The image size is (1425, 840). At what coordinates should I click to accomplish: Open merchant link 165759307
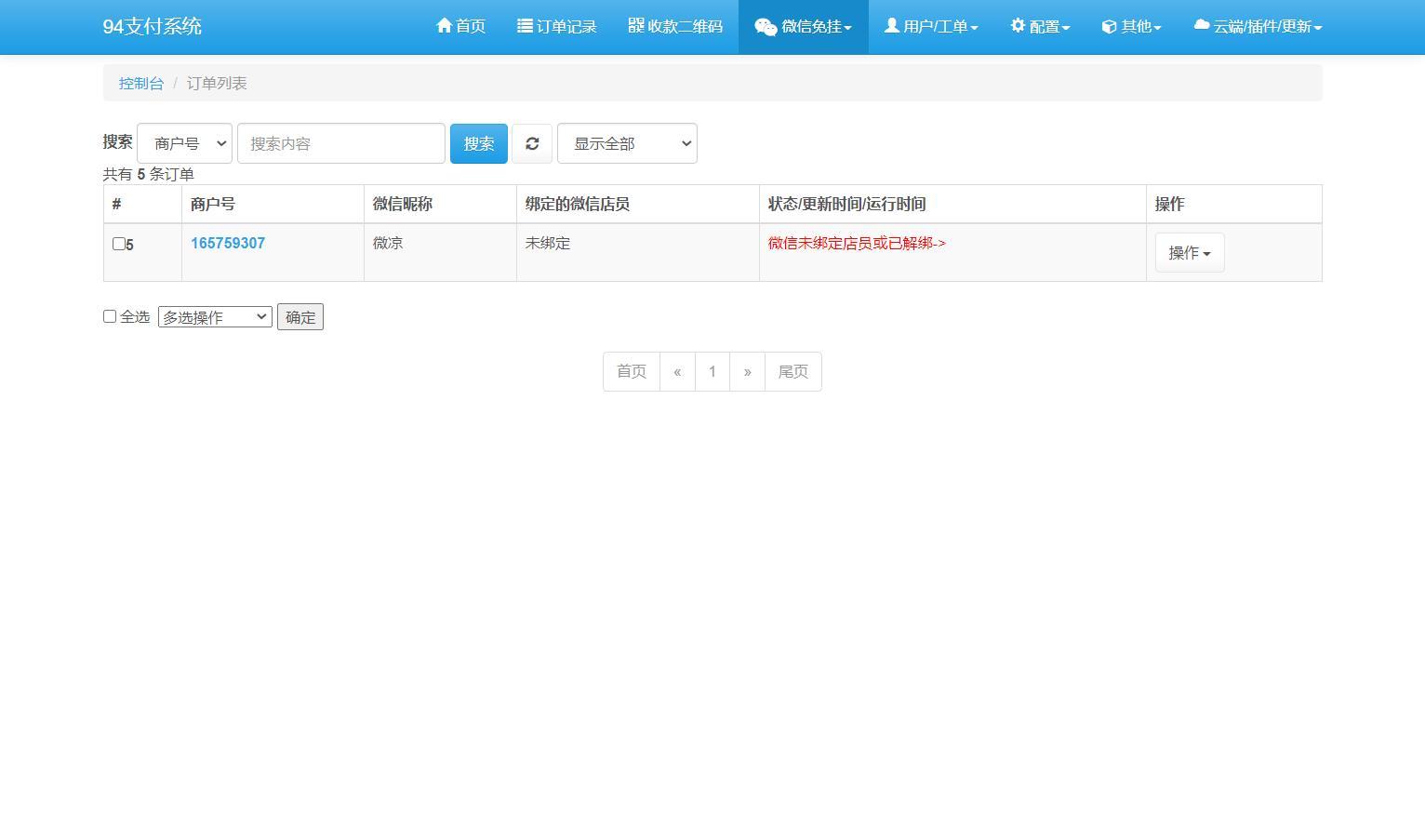tap(227, 243)
